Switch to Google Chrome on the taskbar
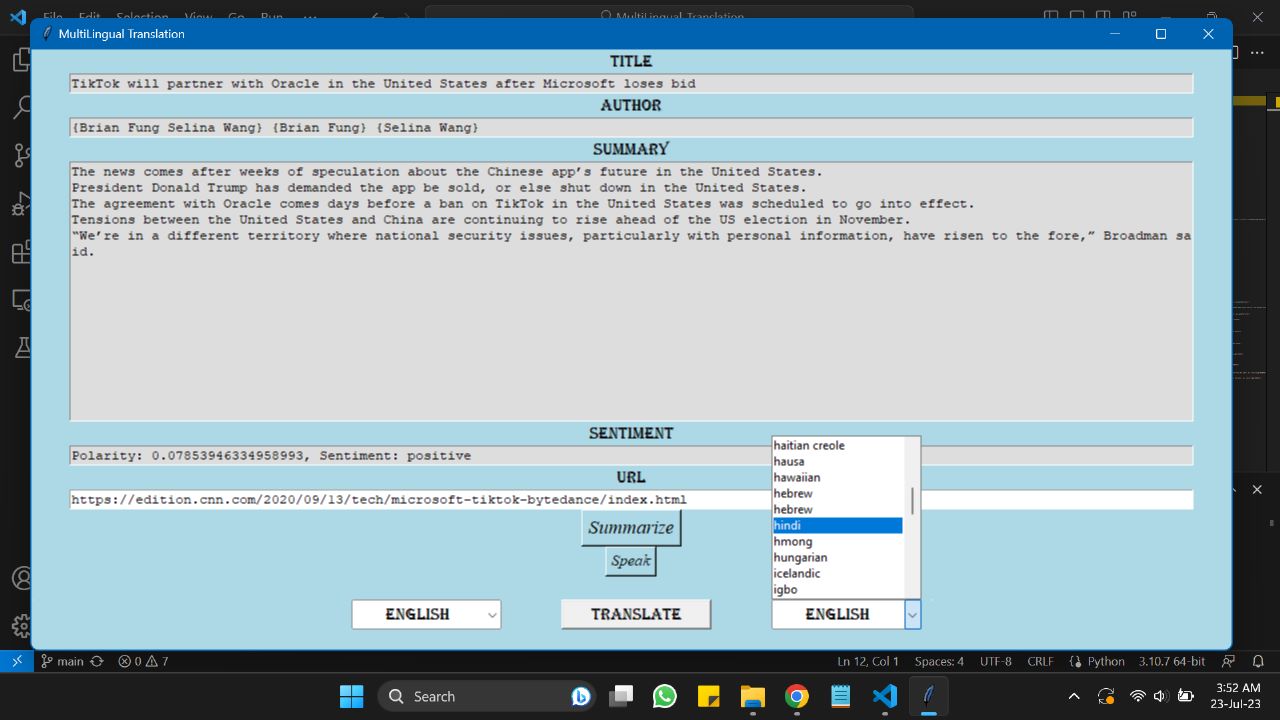 pos(796,696)
